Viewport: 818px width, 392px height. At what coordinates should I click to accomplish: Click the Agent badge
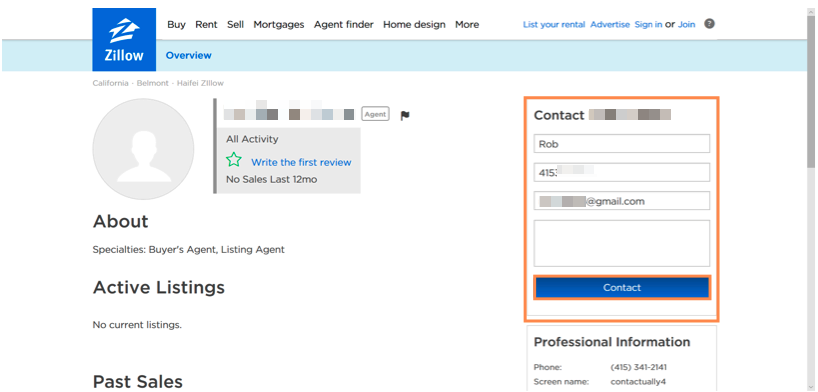click(375, 114)
